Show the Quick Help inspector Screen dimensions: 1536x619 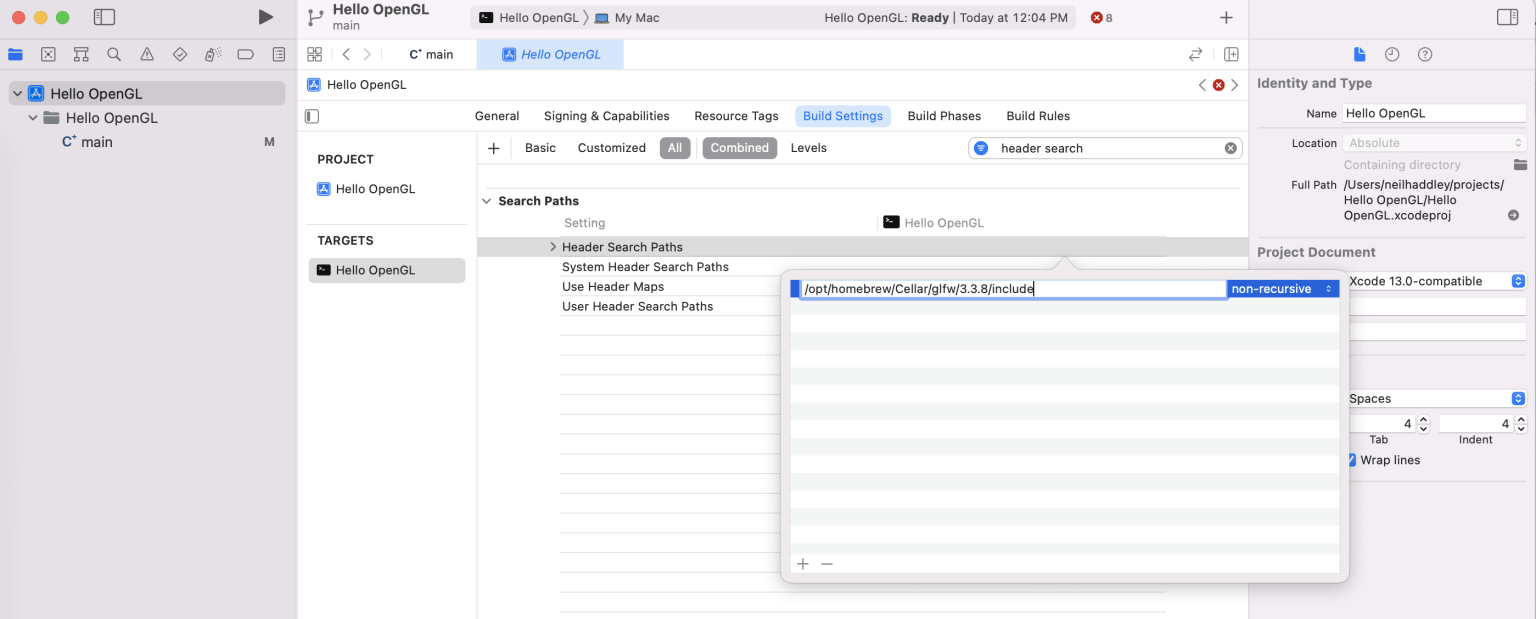(1425, 54)
